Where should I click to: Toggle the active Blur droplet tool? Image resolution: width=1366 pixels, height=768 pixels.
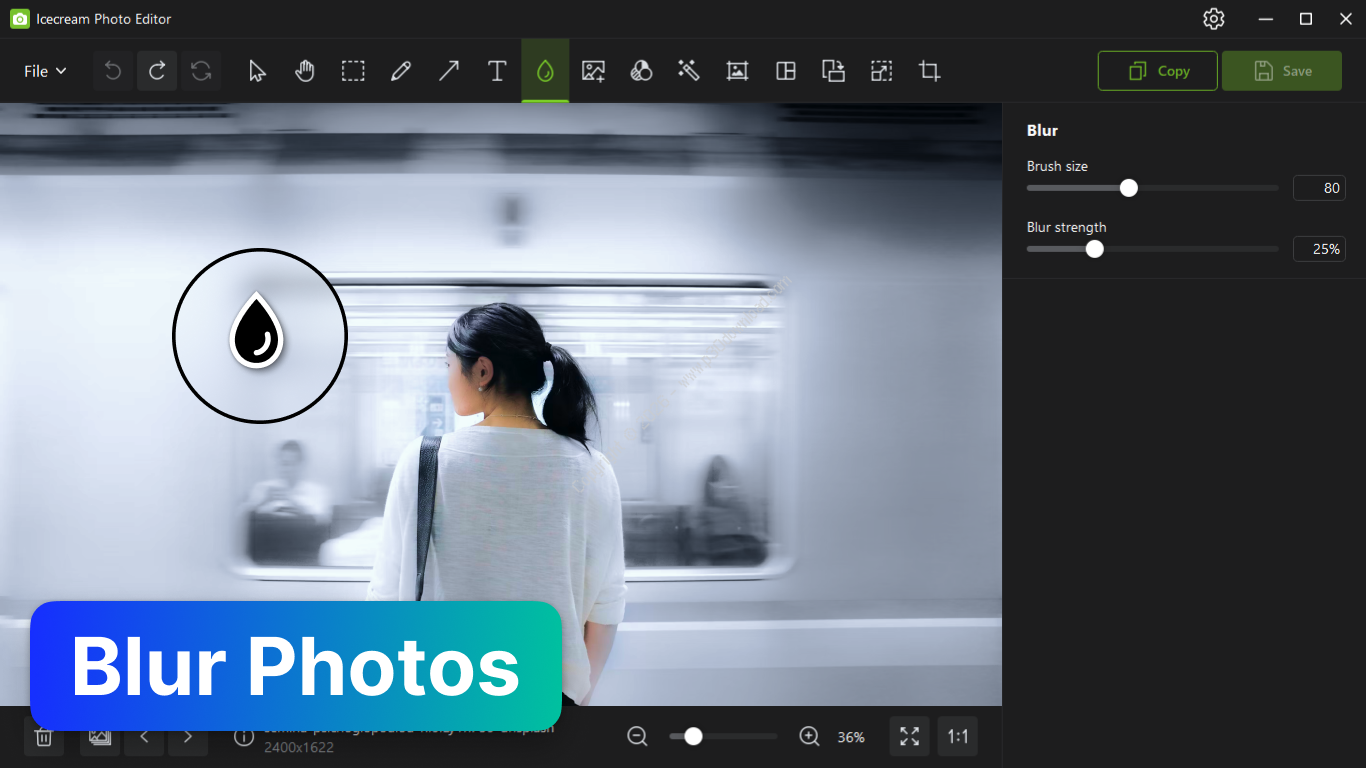click(x=545, y=71)
